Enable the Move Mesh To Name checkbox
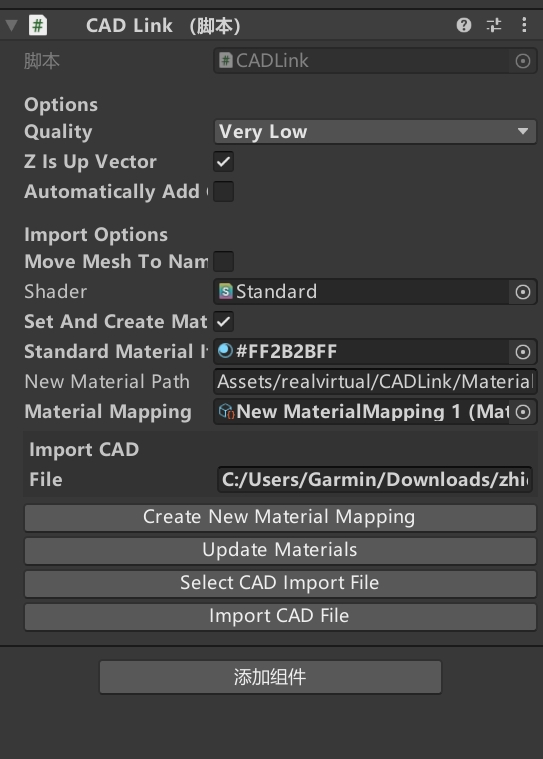The width and height of the screenshot is (543, 759). click(x=224, y=261)
